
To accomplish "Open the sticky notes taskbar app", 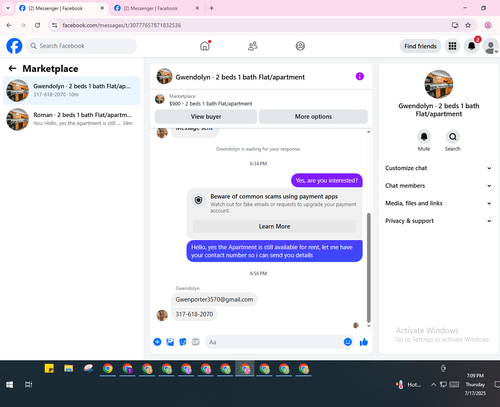I will point(49,368).
